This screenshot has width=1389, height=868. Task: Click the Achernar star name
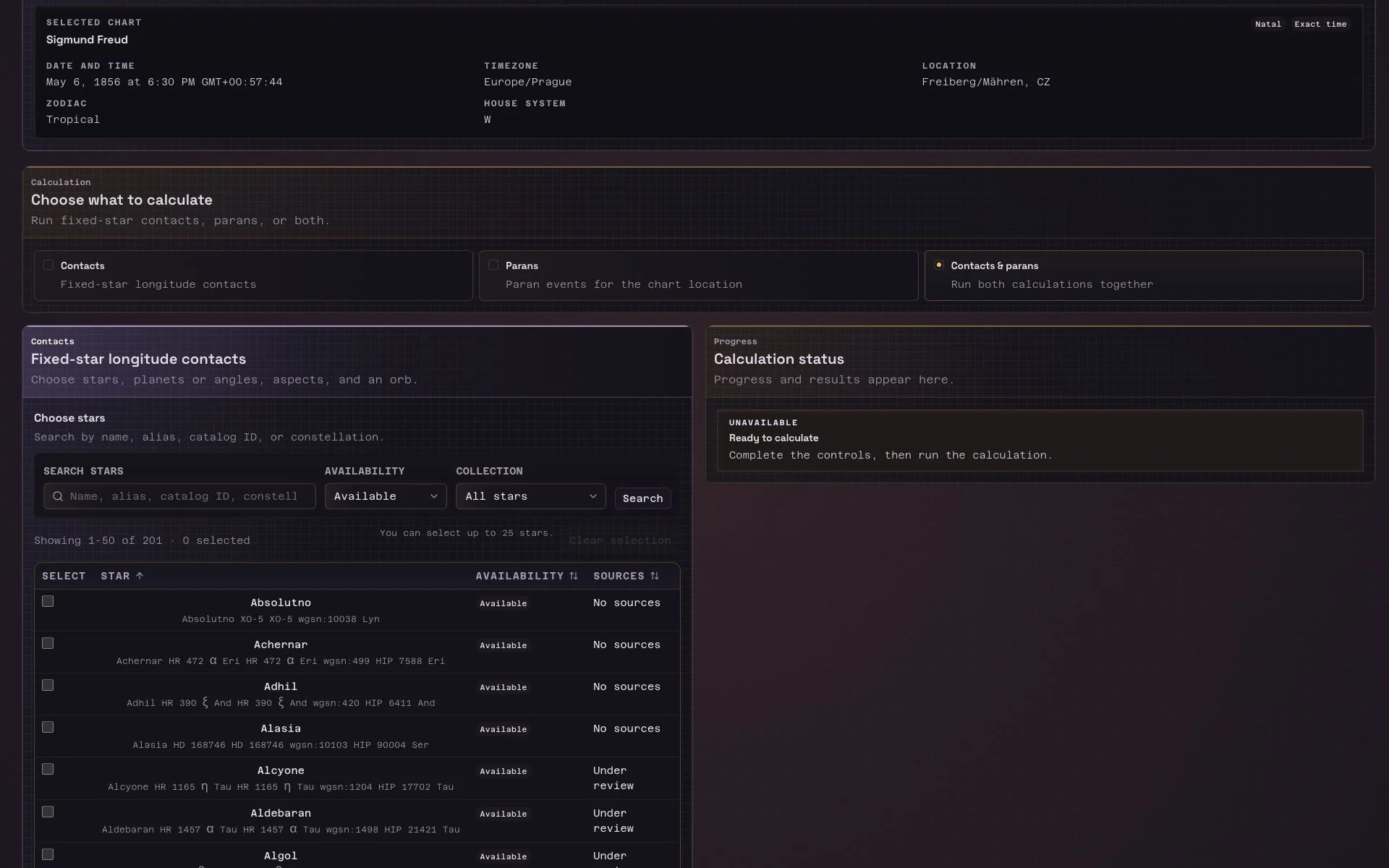(x=281, y=644)
